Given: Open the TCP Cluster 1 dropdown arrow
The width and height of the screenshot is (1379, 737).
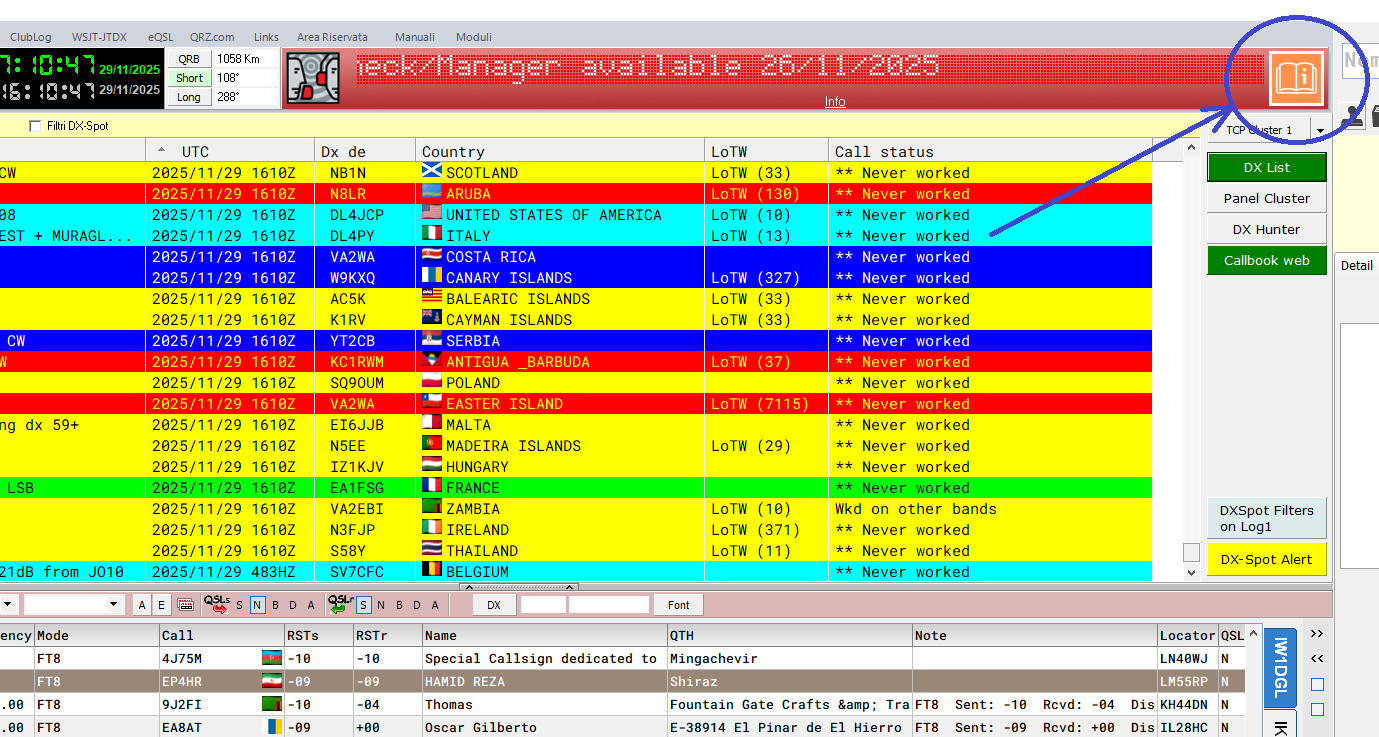Looking at the screenshot, I should click(x=1319, y=130).
